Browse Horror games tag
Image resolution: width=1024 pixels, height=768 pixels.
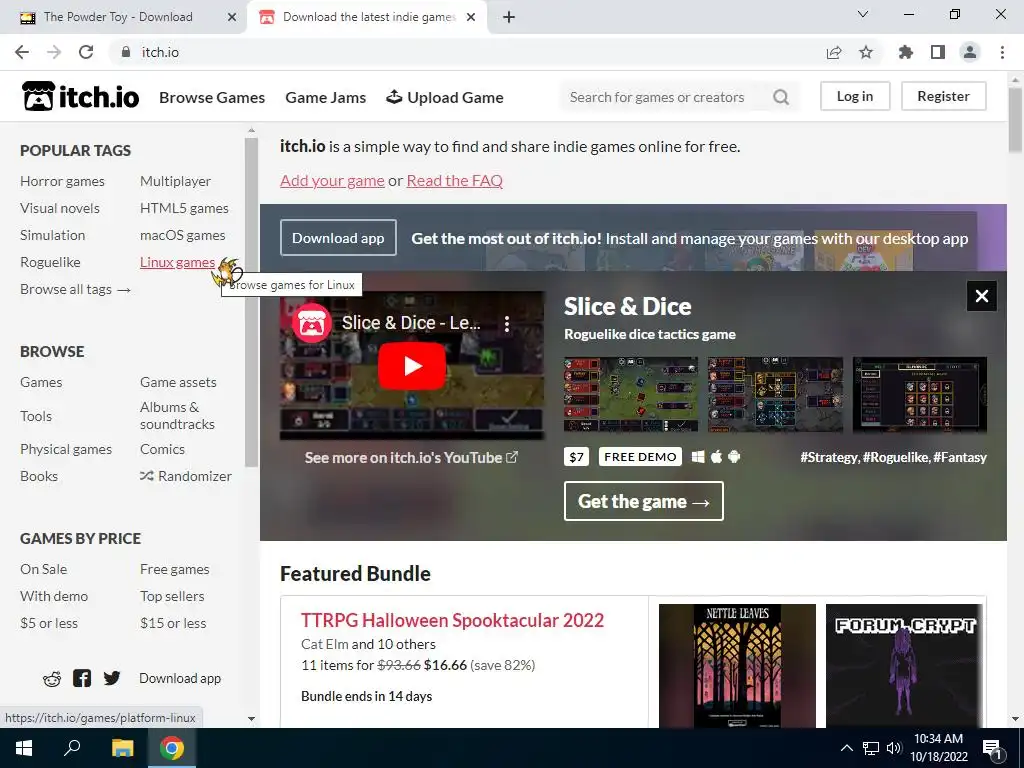click(x=62, y=181)
